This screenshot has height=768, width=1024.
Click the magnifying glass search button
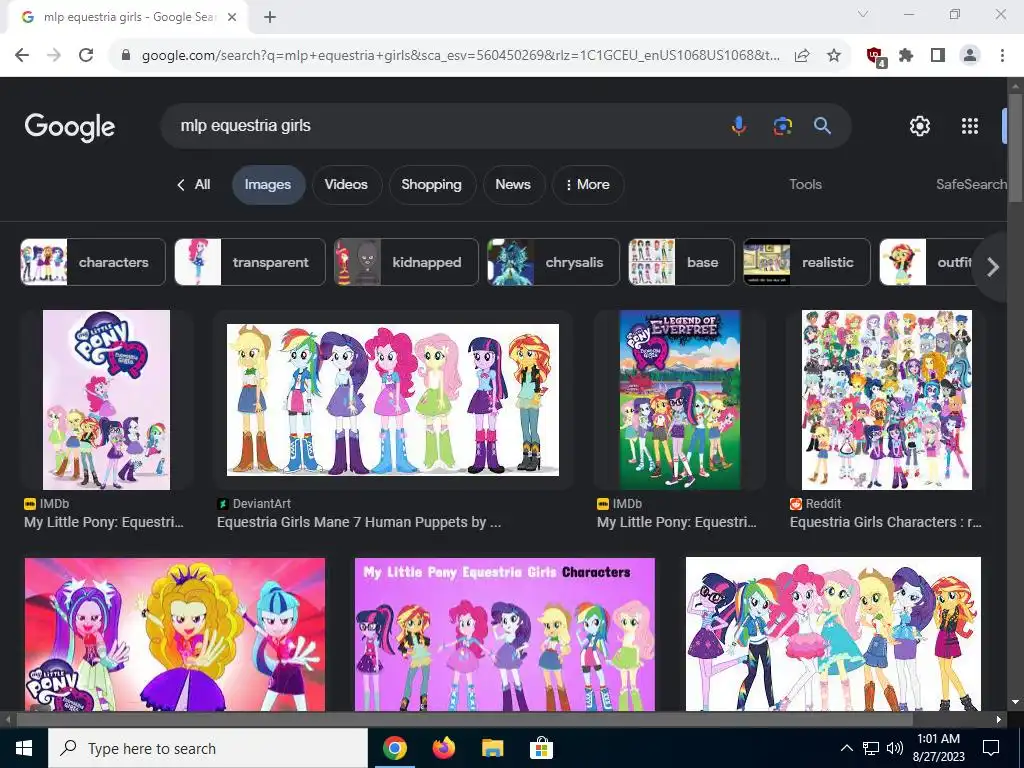coord(822,125)
